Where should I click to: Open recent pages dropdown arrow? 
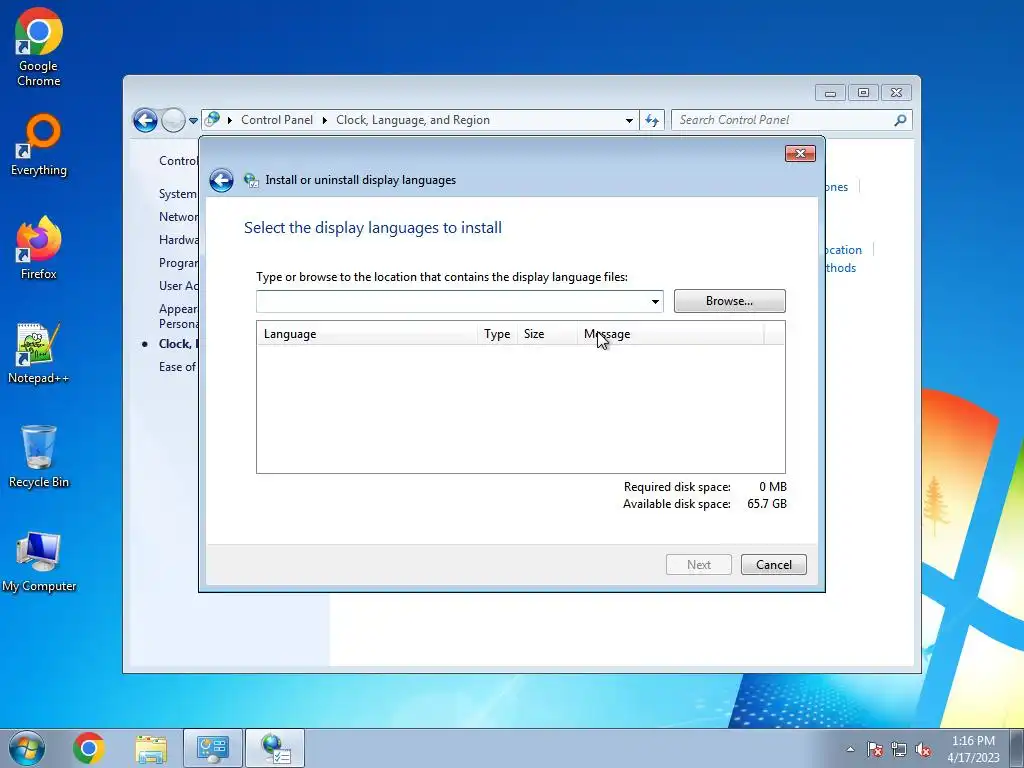coord(193,121)
